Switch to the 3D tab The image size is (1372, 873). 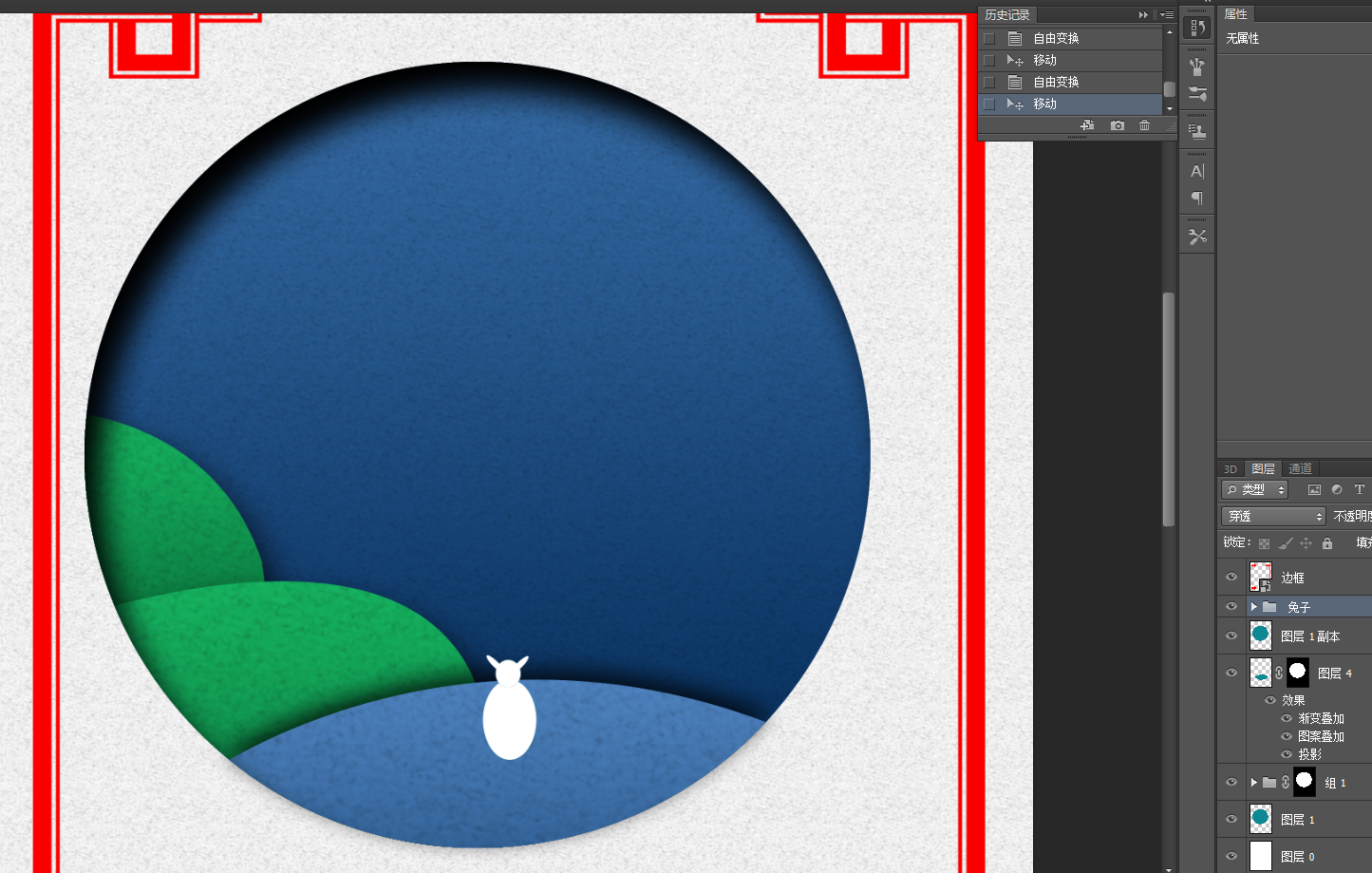click(1231, 469)
